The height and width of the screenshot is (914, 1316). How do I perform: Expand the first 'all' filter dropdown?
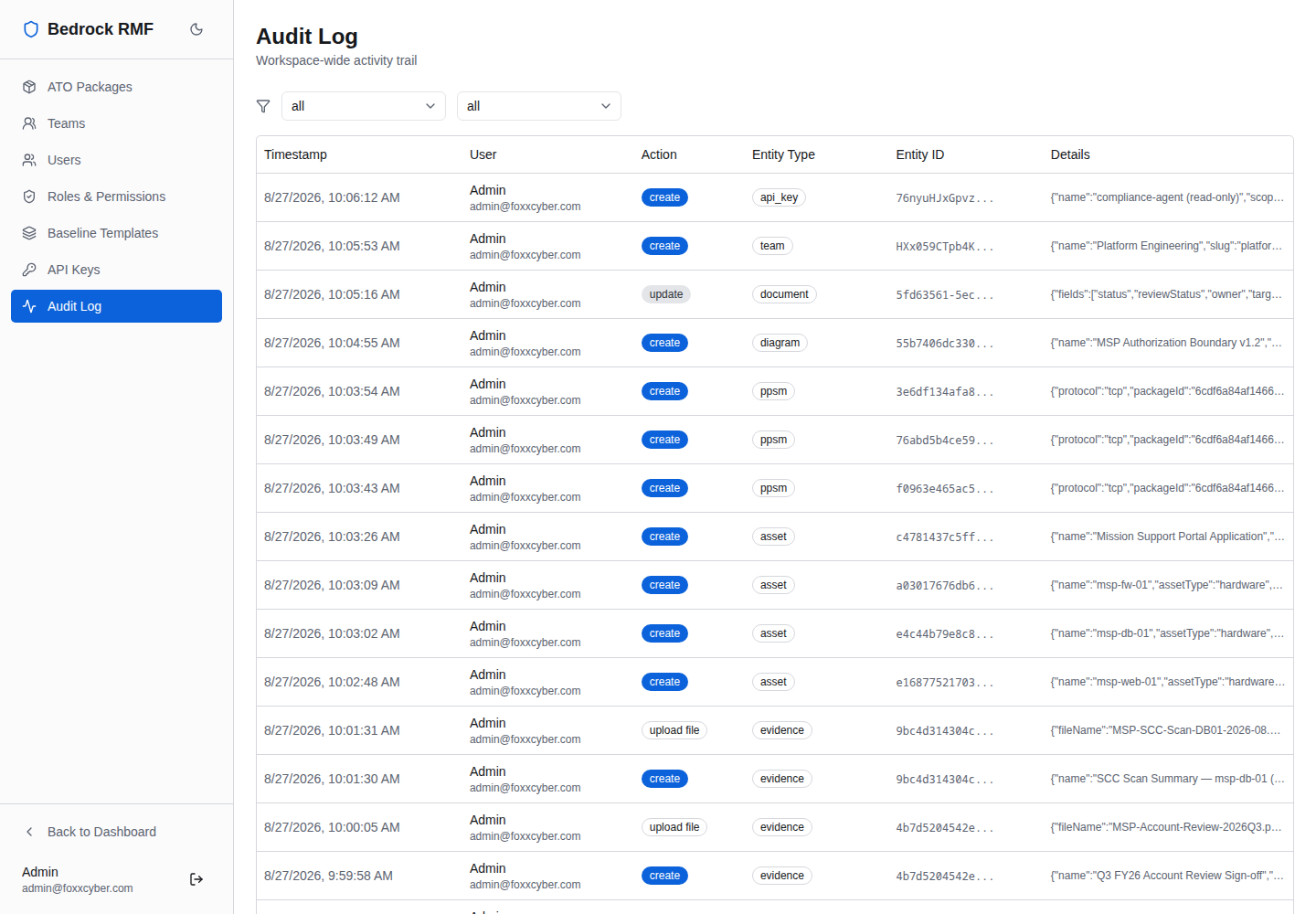coord(364,106)
